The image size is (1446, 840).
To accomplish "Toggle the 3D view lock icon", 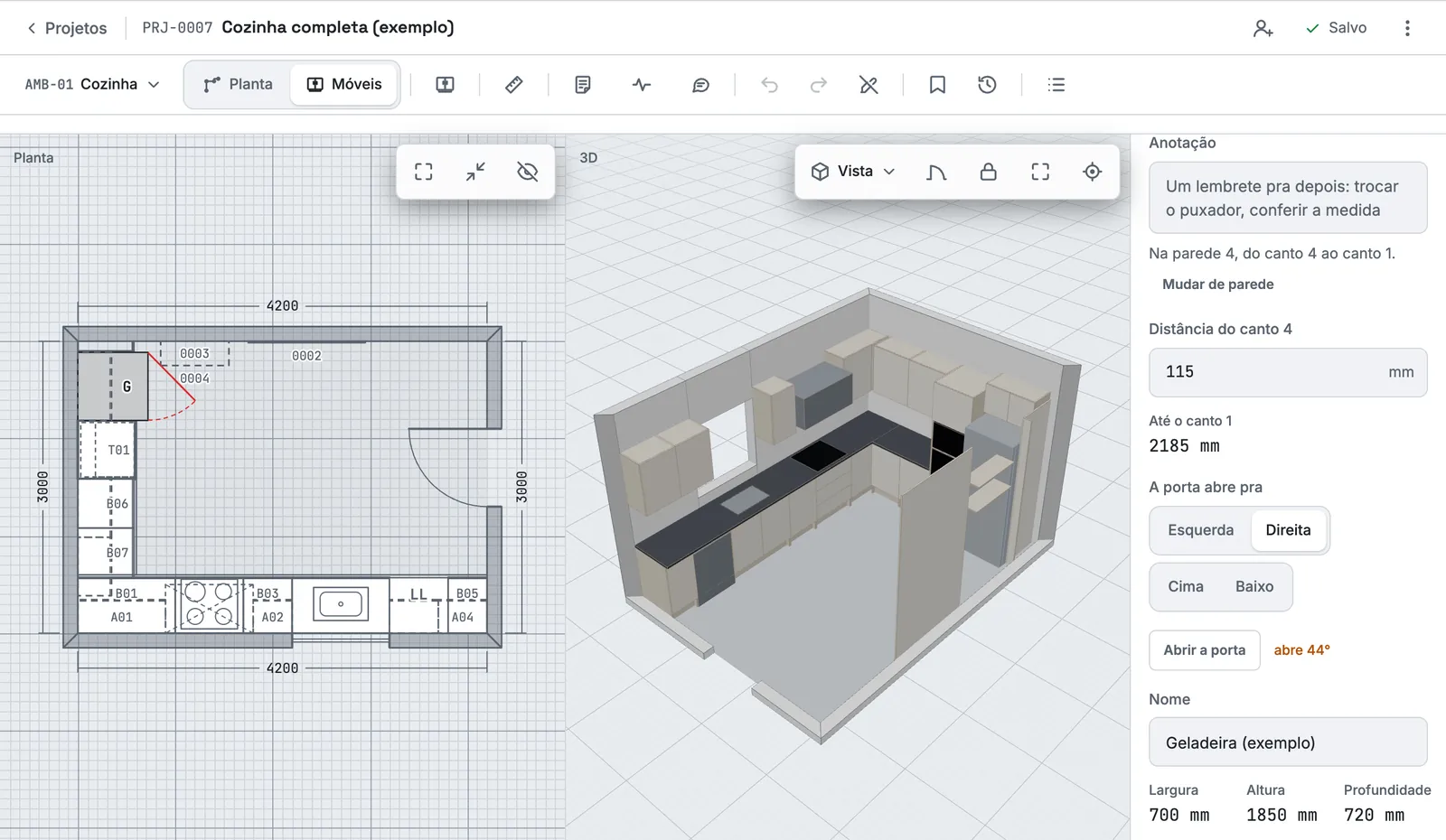I will [x=989, y=172].
